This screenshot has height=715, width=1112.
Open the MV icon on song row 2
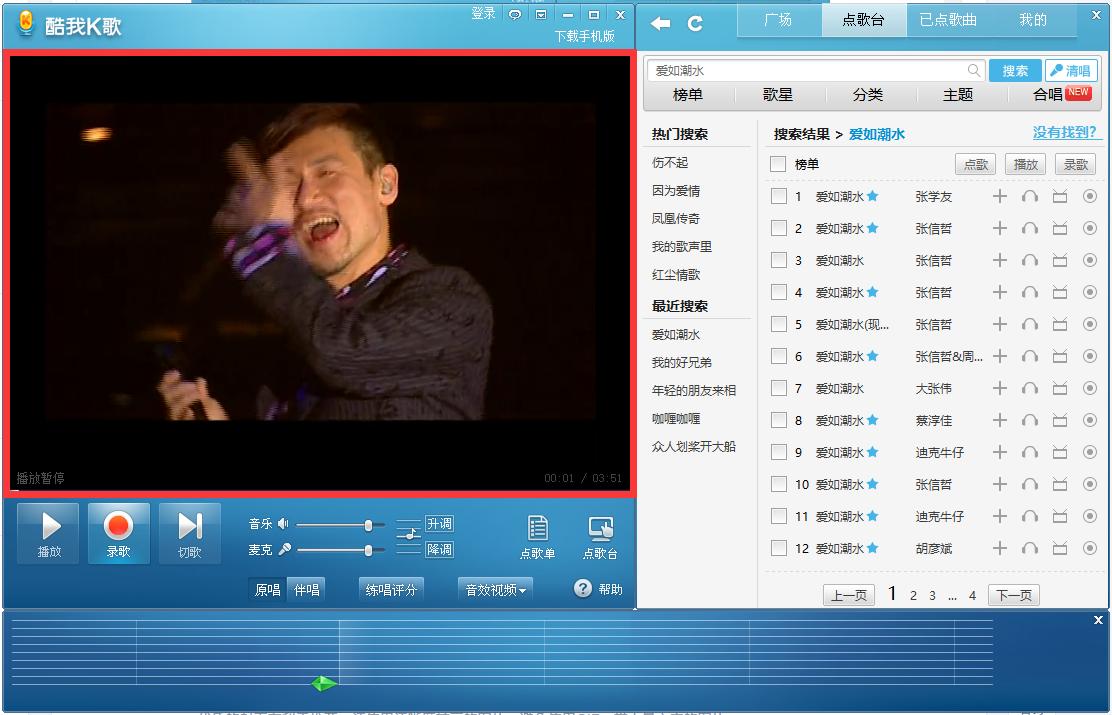coord(1060,228)
